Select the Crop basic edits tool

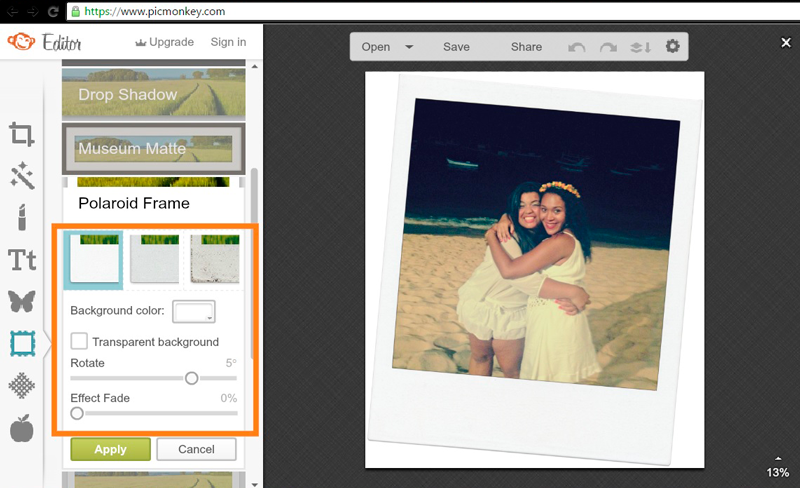point(22,134)
